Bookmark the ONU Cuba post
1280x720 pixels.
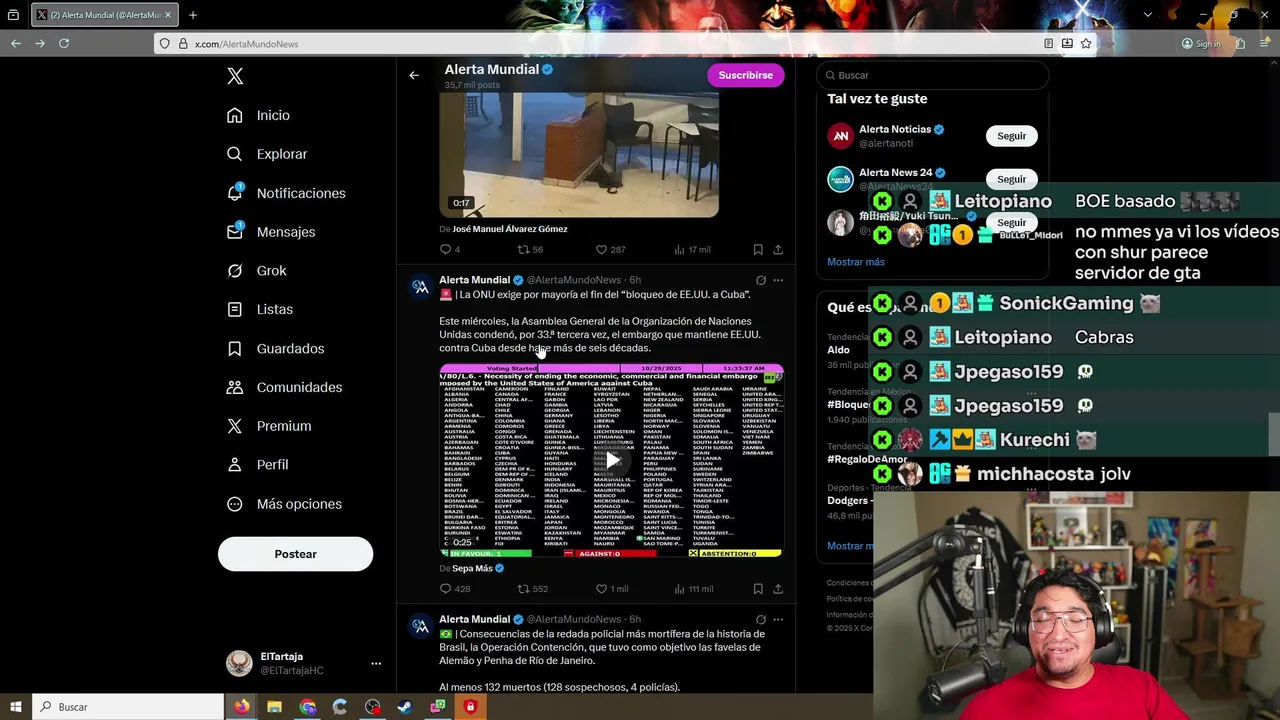[x=758, y=589]
